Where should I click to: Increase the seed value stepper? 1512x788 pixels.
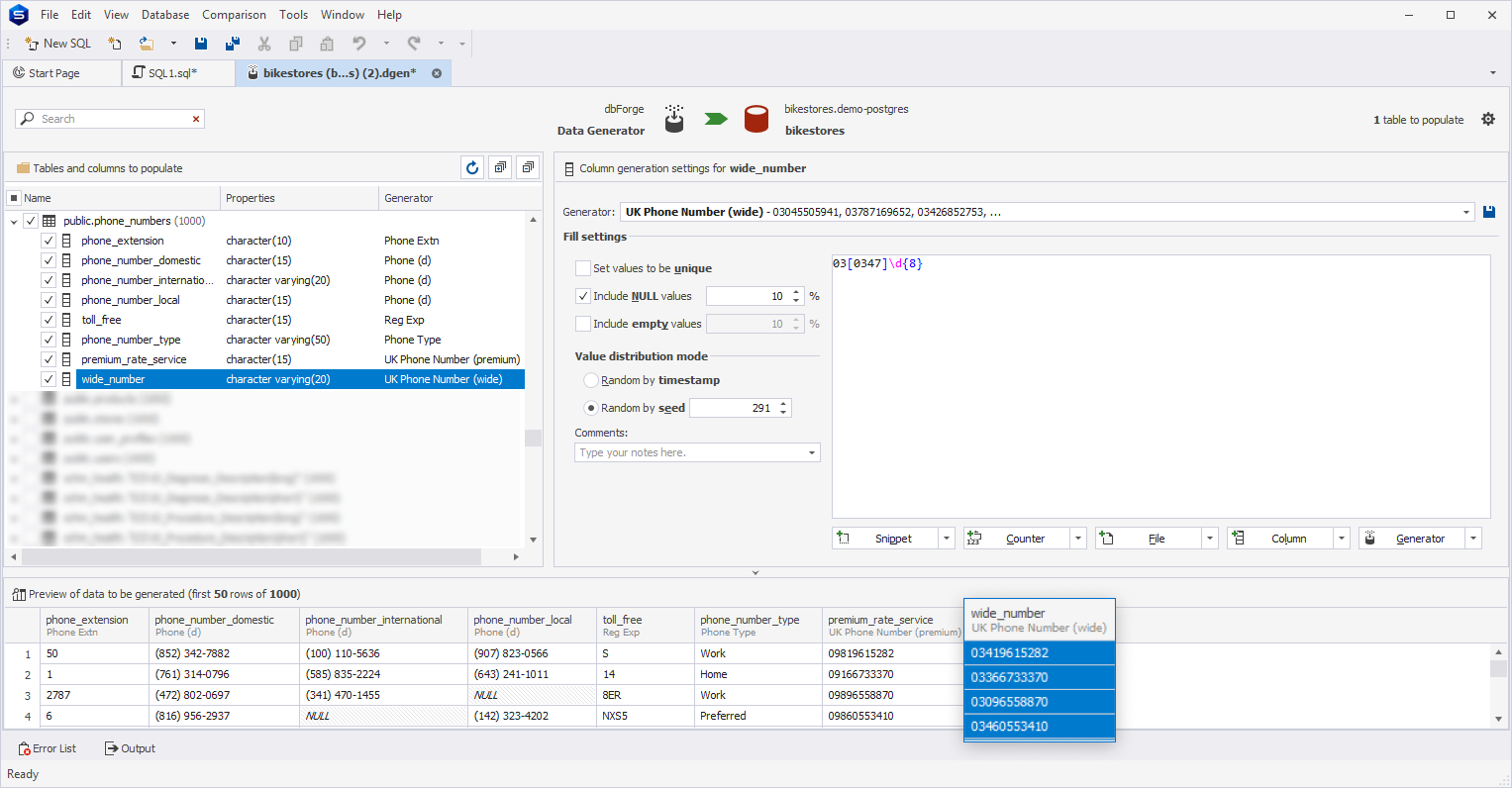[x=783, y=404]
